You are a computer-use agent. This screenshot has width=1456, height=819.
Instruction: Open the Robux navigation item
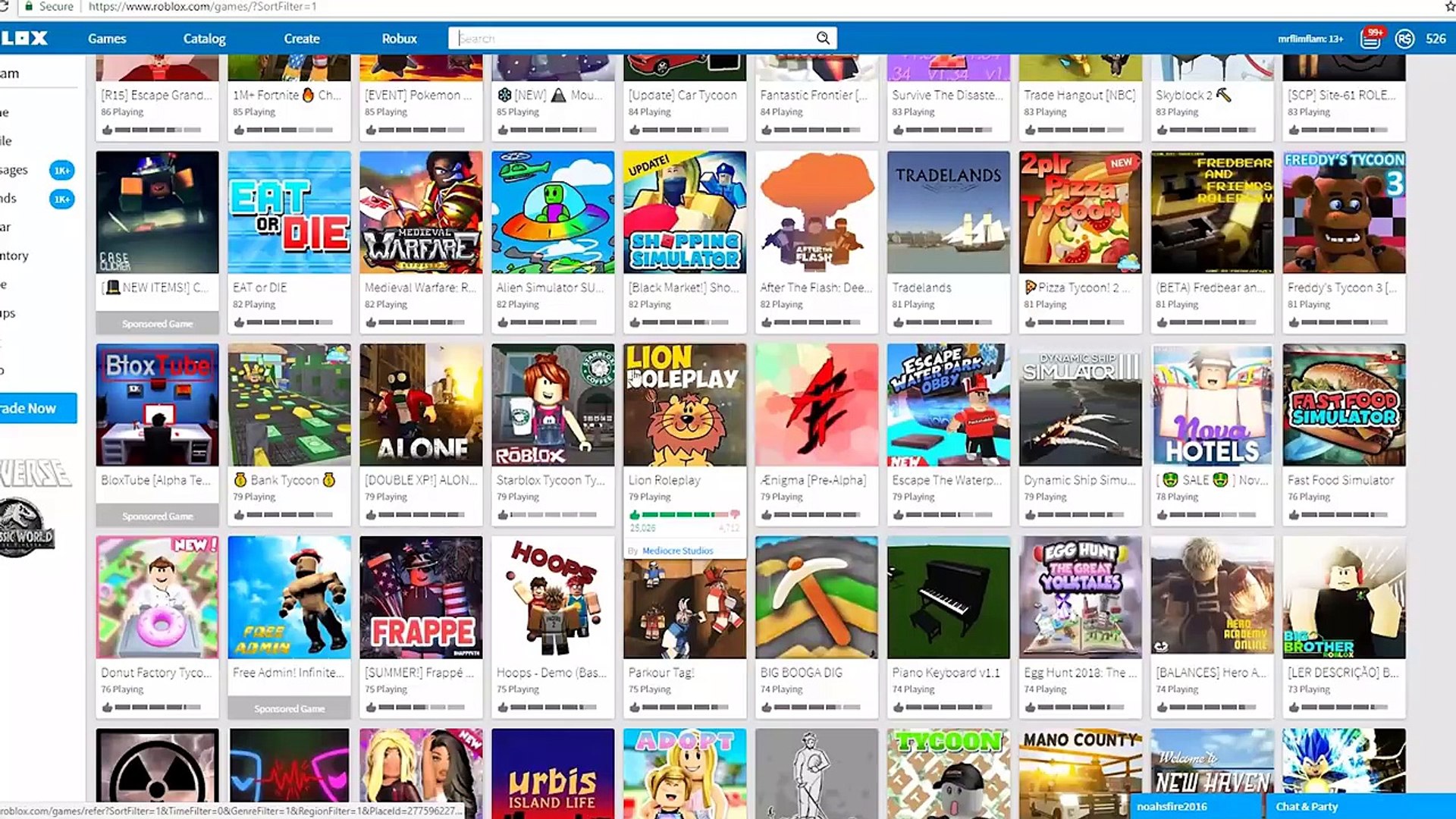(399, 39)
